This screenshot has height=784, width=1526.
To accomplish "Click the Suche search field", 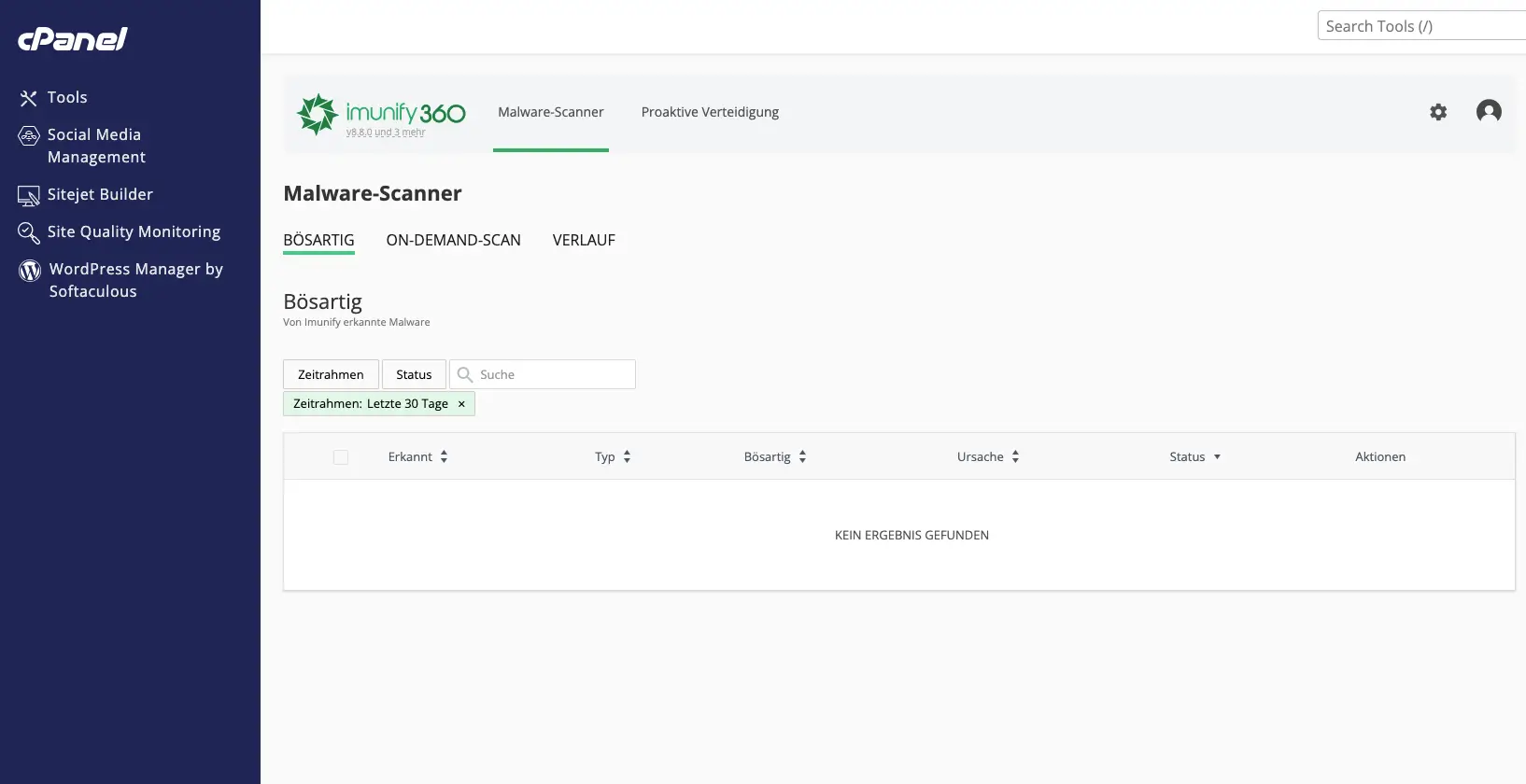I will pyautogui.click(x=553, y=374).
